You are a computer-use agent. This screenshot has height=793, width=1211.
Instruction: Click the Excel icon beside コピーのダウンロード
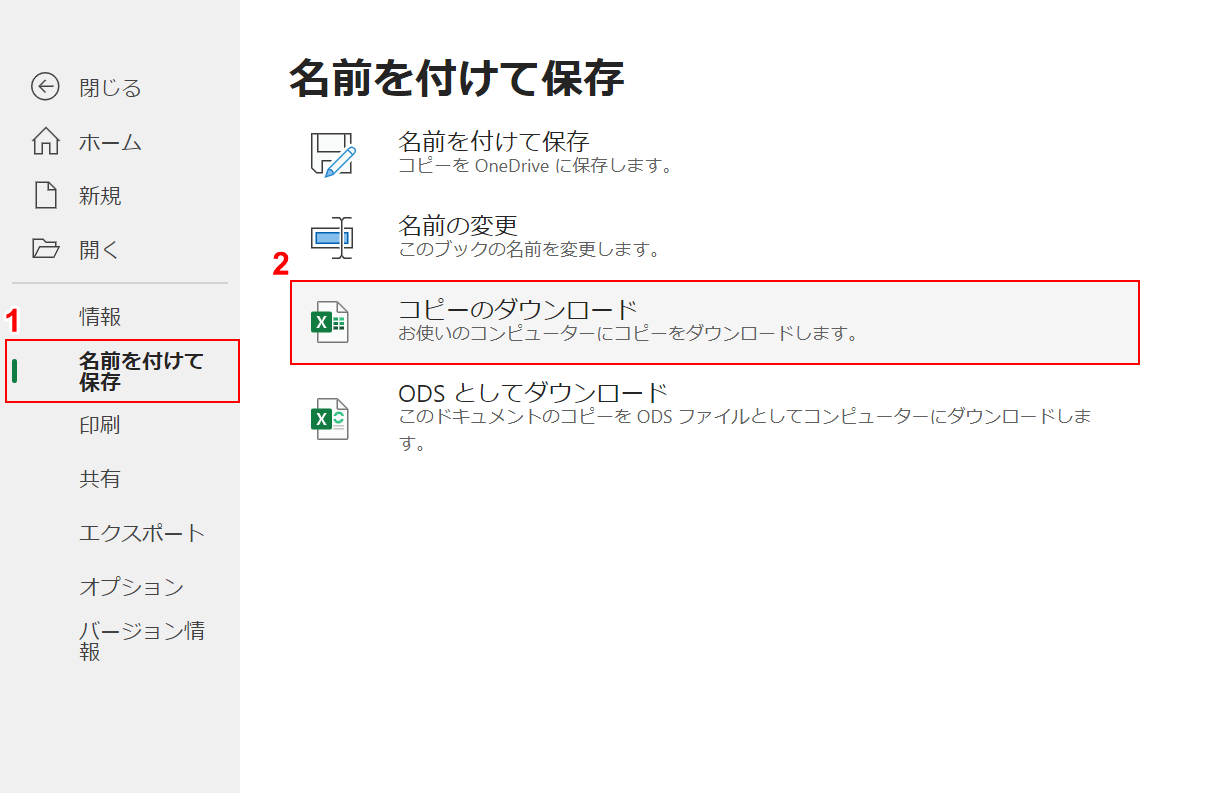[330, 322]
